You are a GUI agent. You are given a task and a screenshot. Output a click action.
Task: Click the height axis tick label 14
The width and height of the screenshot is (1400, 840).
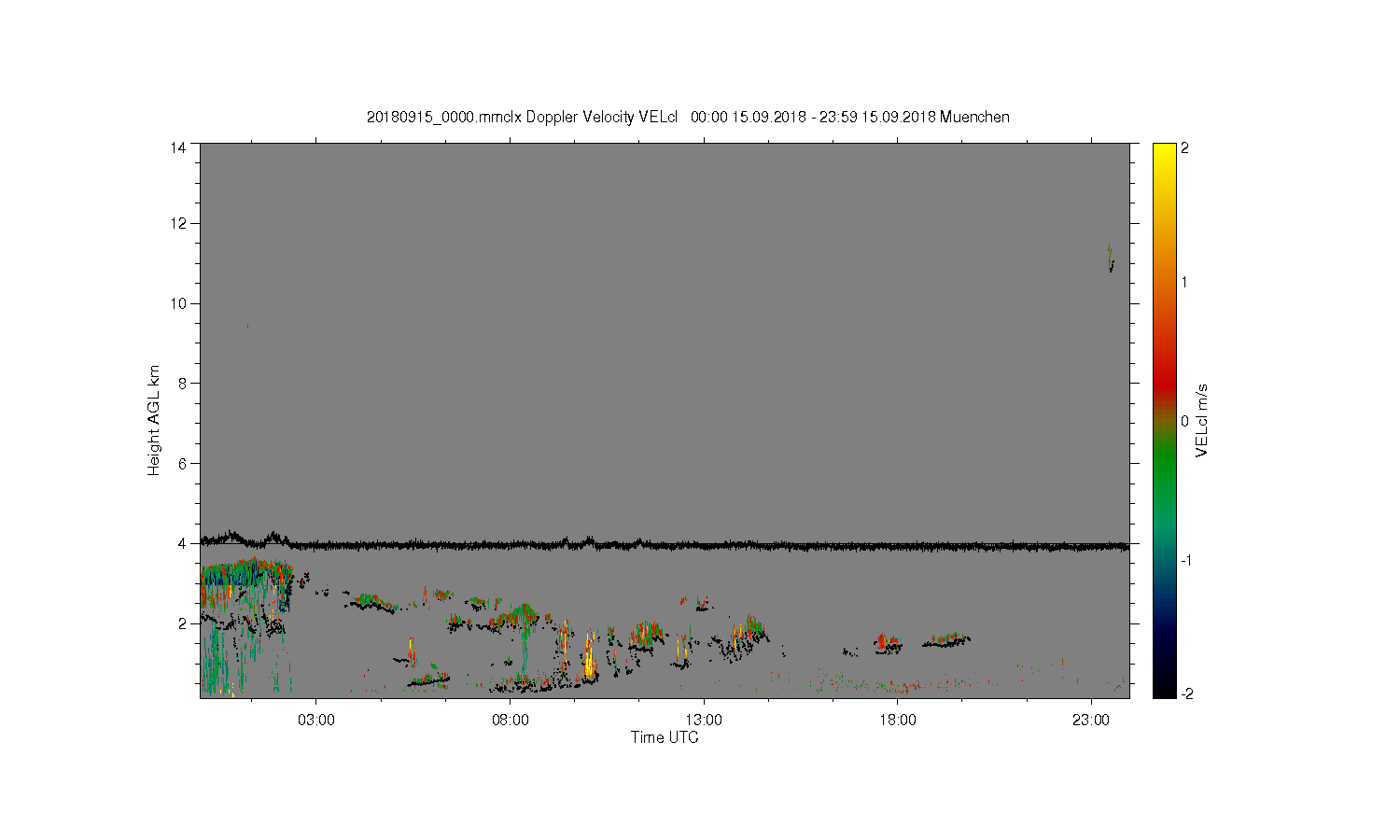tap(178, 147)
